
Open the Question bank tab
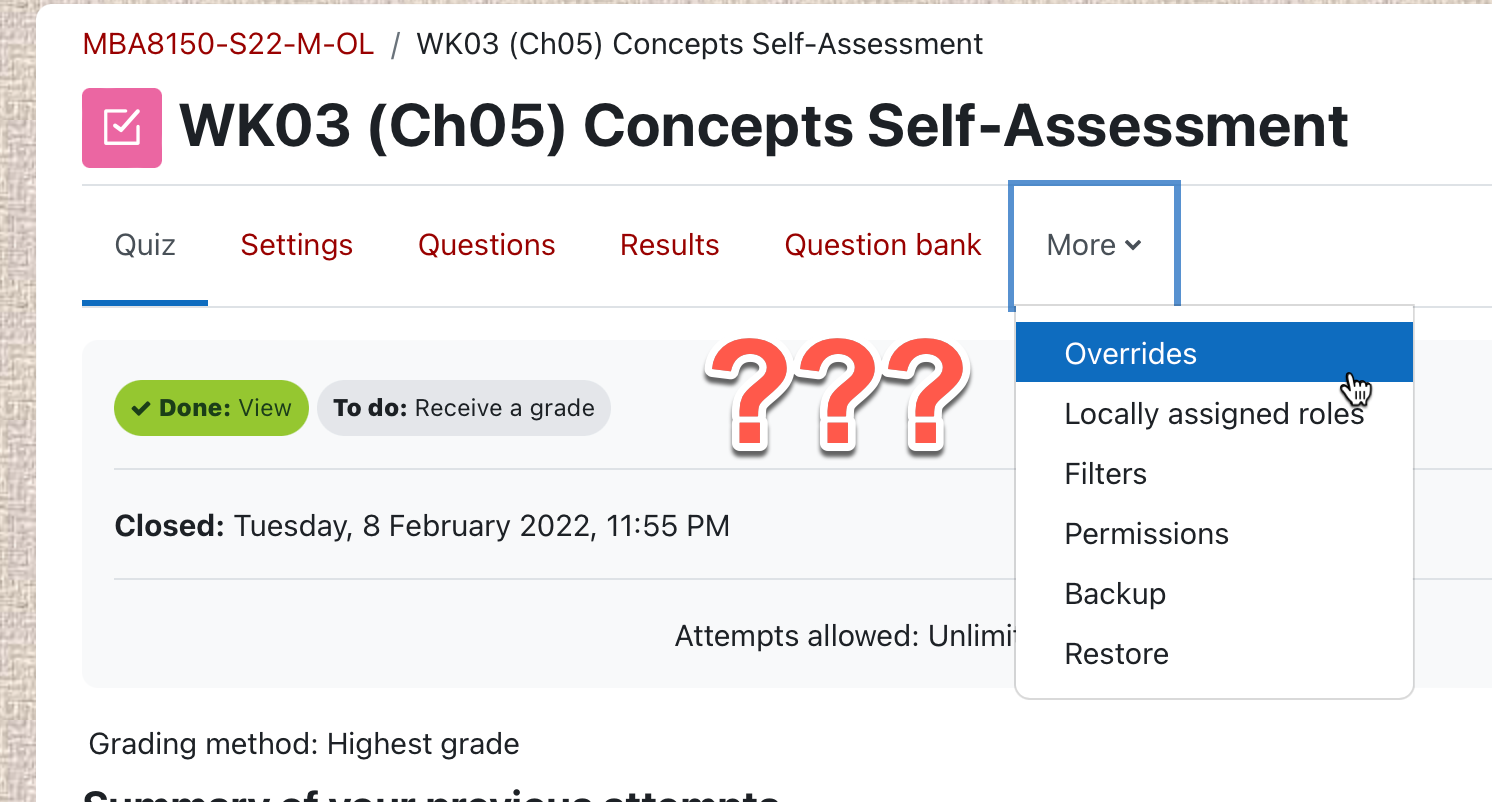(883, 245)
